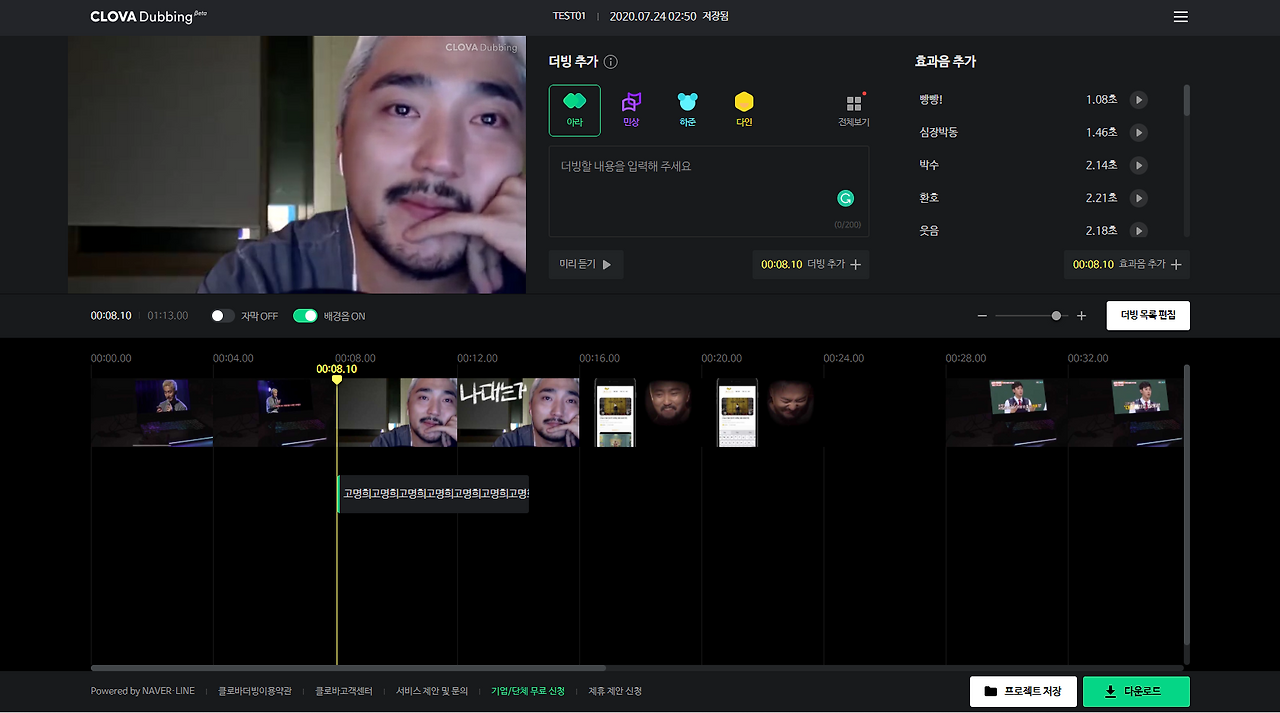Viewport: 1280px width, 713px height.
Task: Play the 박수 sound effect
Action: tap(1138, 166)
